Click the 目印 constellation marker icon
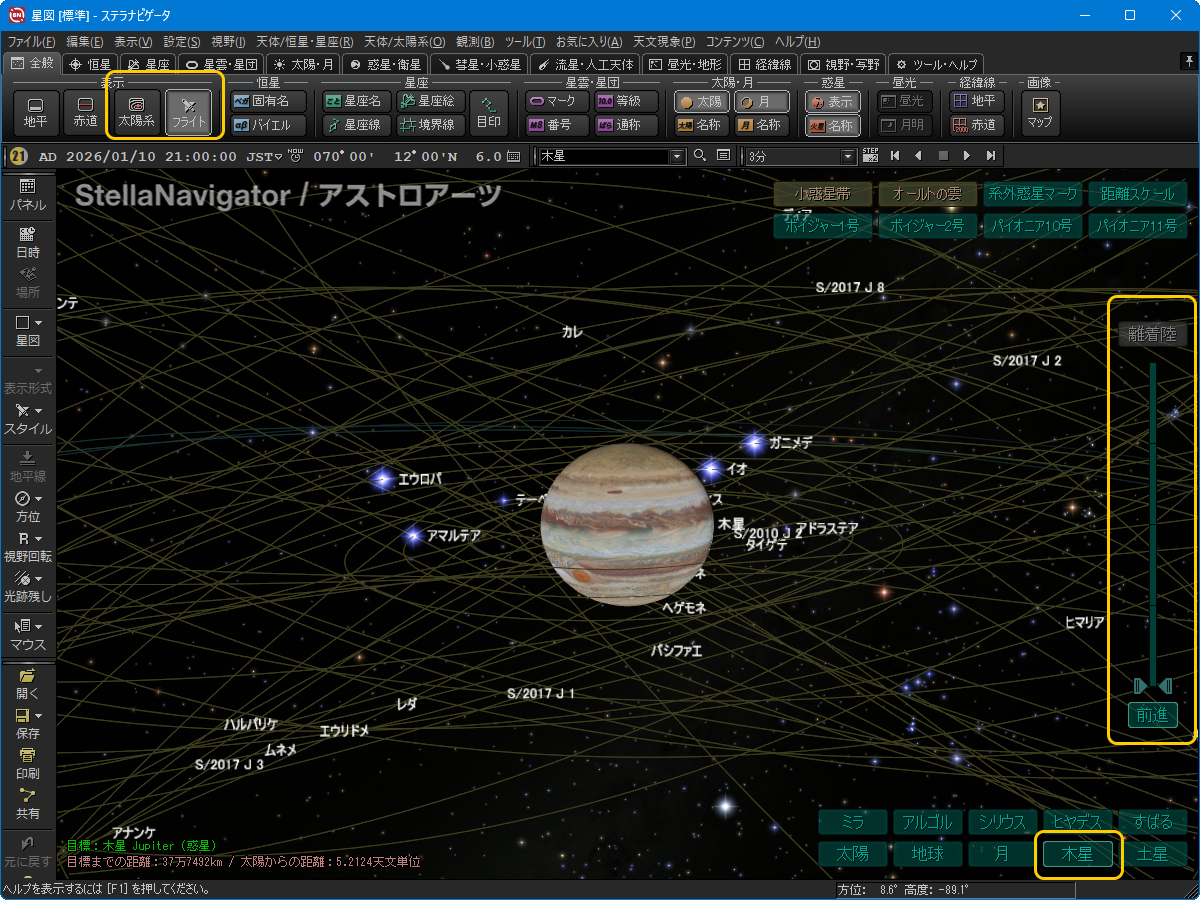 [x=489, y=113]
